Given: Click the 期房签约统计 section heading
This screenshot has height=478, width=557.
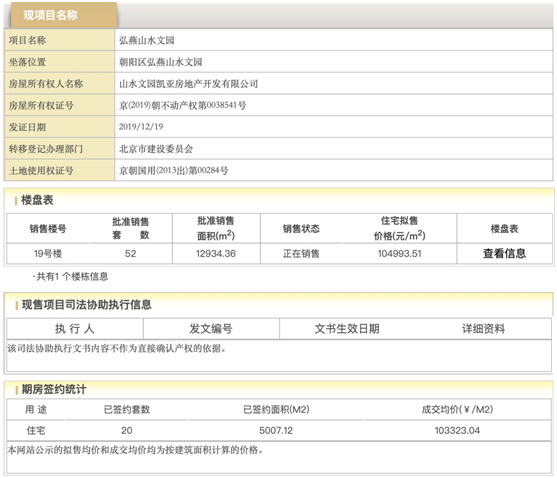Looking at the screenshot, I should click(54, 389).
